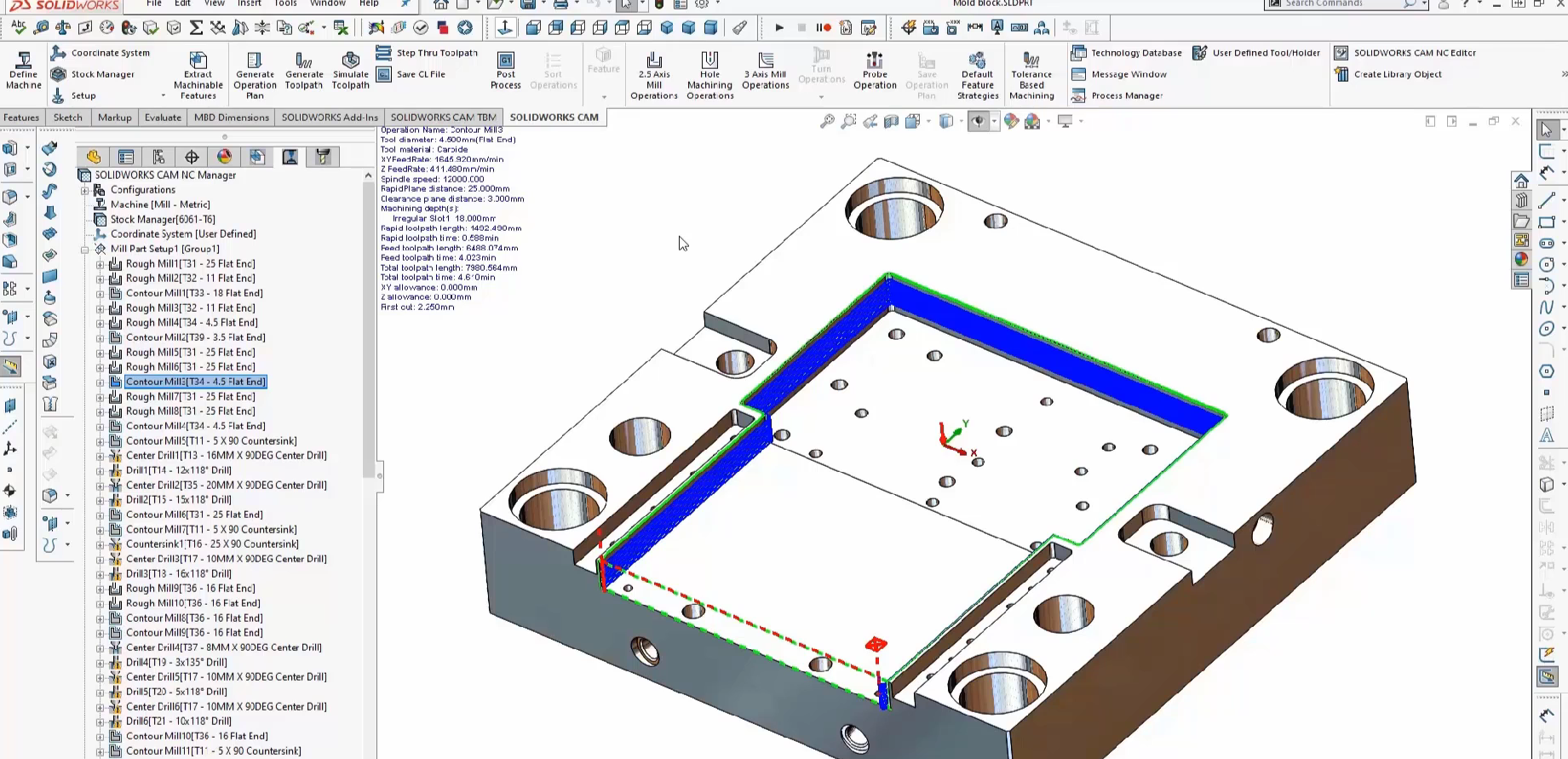Open Tolerance Based Machining

pos(1031,75)
